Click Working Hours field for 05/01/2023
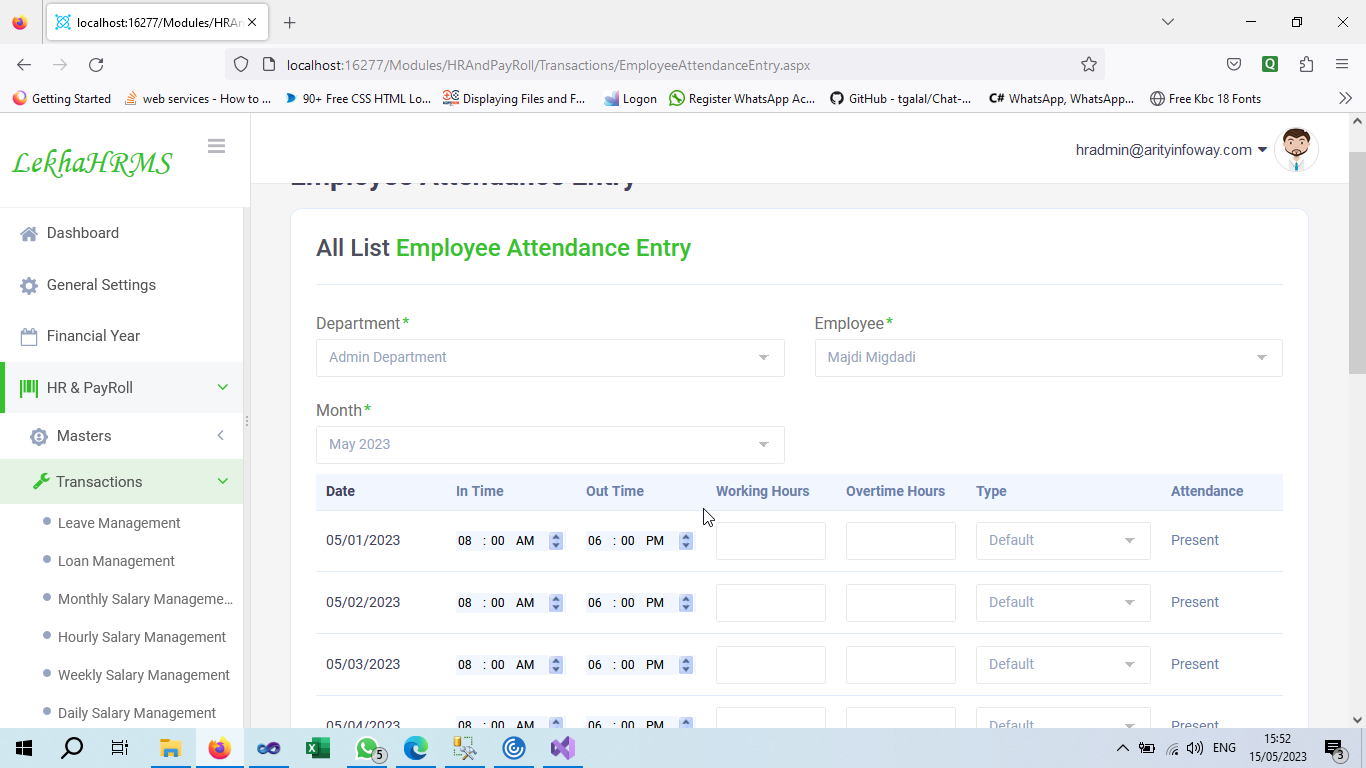 point(771,541)
